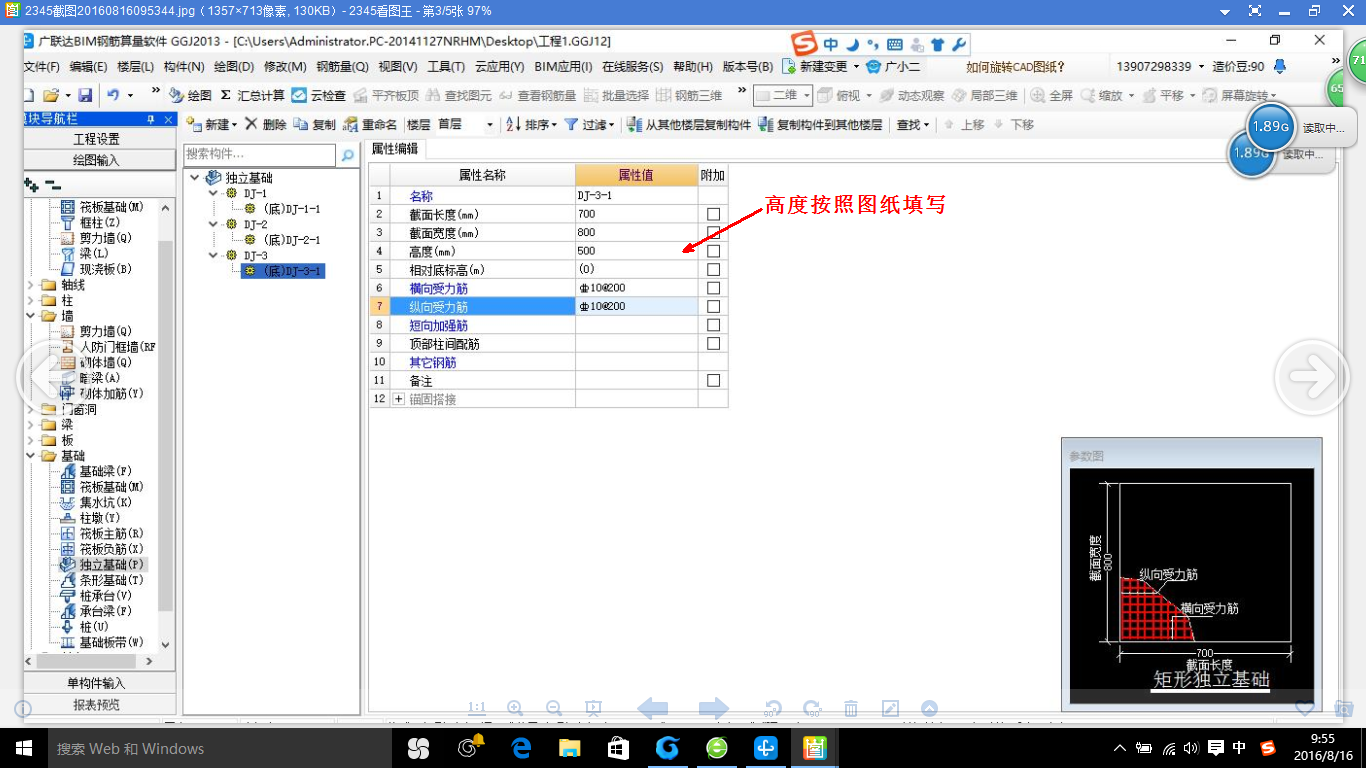This screenshot has width=1366, height=768.
Task: Tick 附加 checkbox for 备注
Action: (x=713, y=380)
